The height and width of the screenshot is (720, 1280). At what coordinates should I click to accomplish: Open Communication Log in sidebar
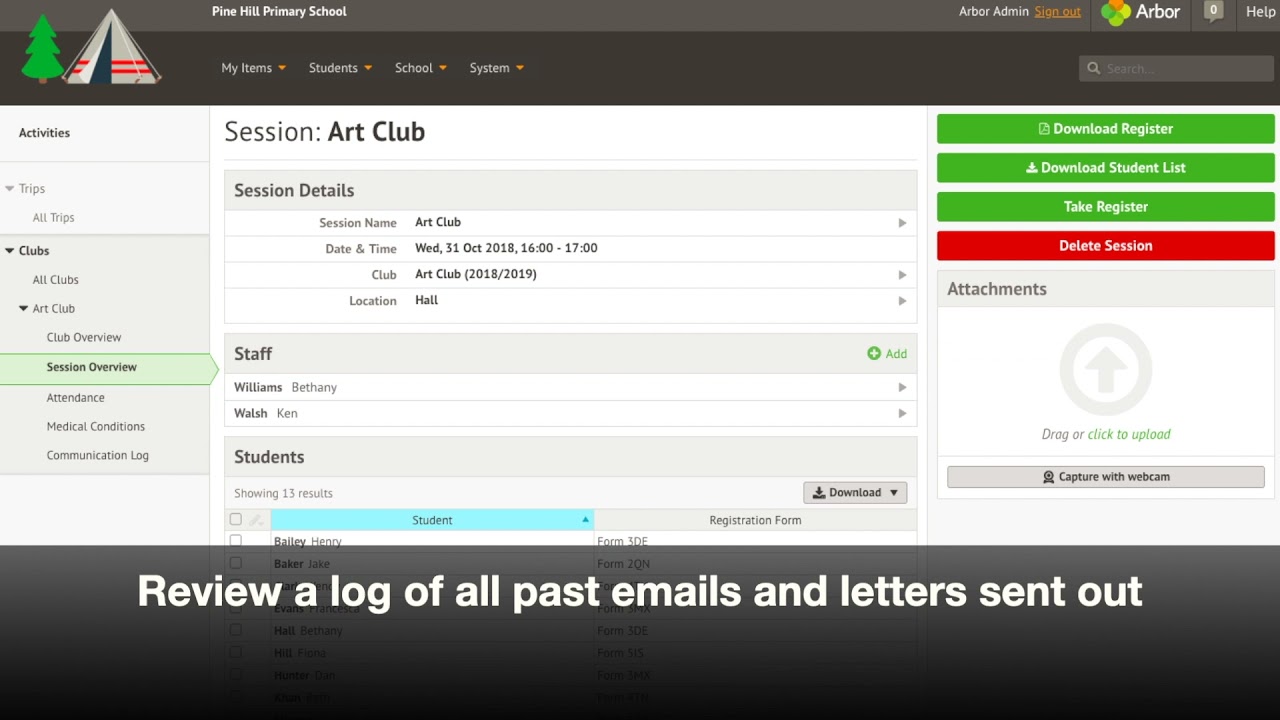pyautogui.click(x=97, y=456)
